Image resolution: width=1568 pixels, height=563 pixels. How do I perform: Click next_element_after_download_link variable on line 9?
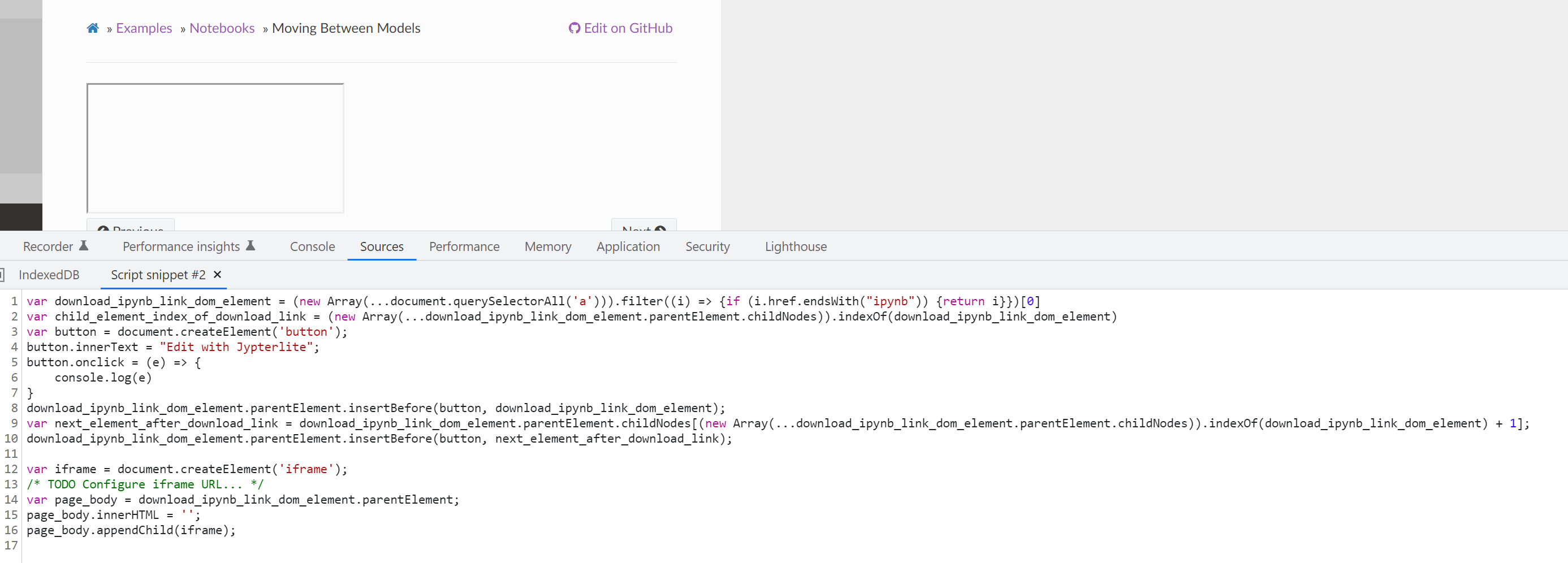tap(166, 423)
